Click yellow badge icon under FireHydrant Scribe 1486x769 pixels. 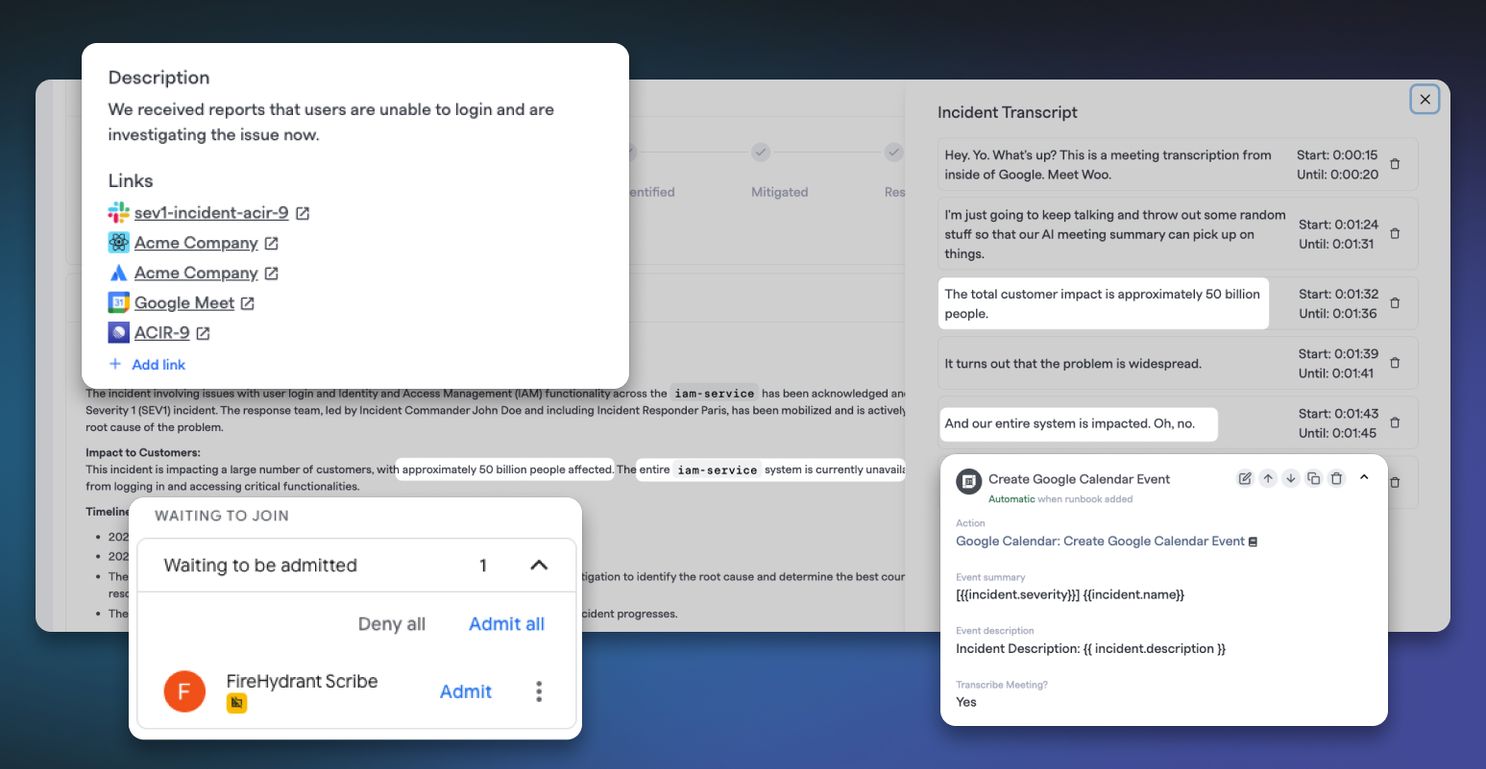tap(237, 704)
